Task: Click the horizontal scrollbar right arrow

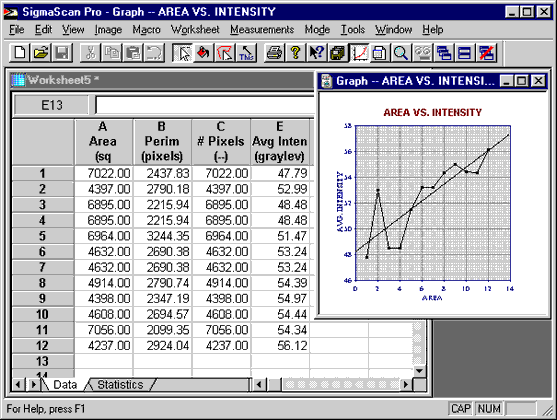Action: point(406,384)
